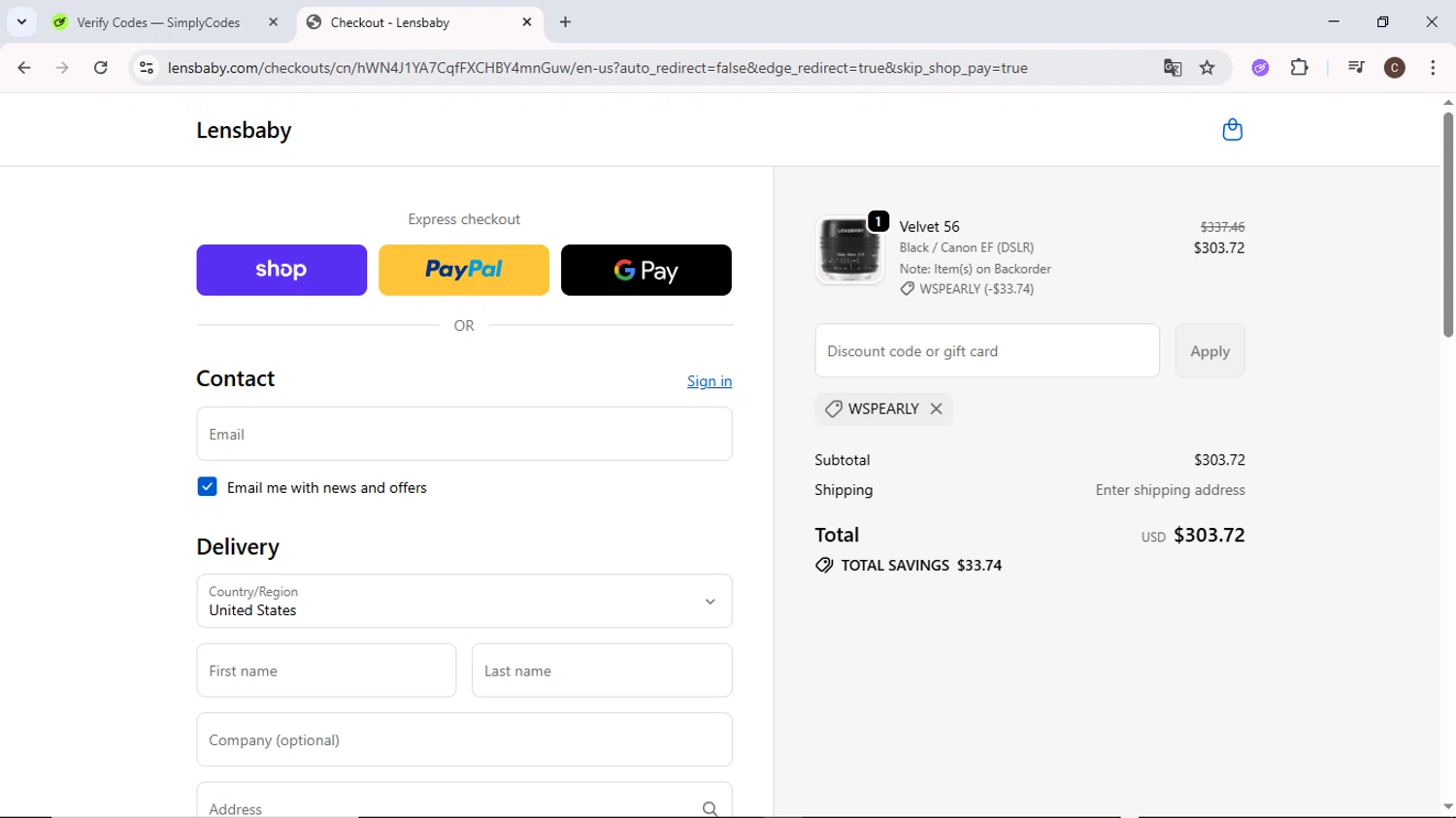Focus the Discount code or gift card field
Image resolution: width=1456 pixels, height=818 pixels.
(987, 351)
